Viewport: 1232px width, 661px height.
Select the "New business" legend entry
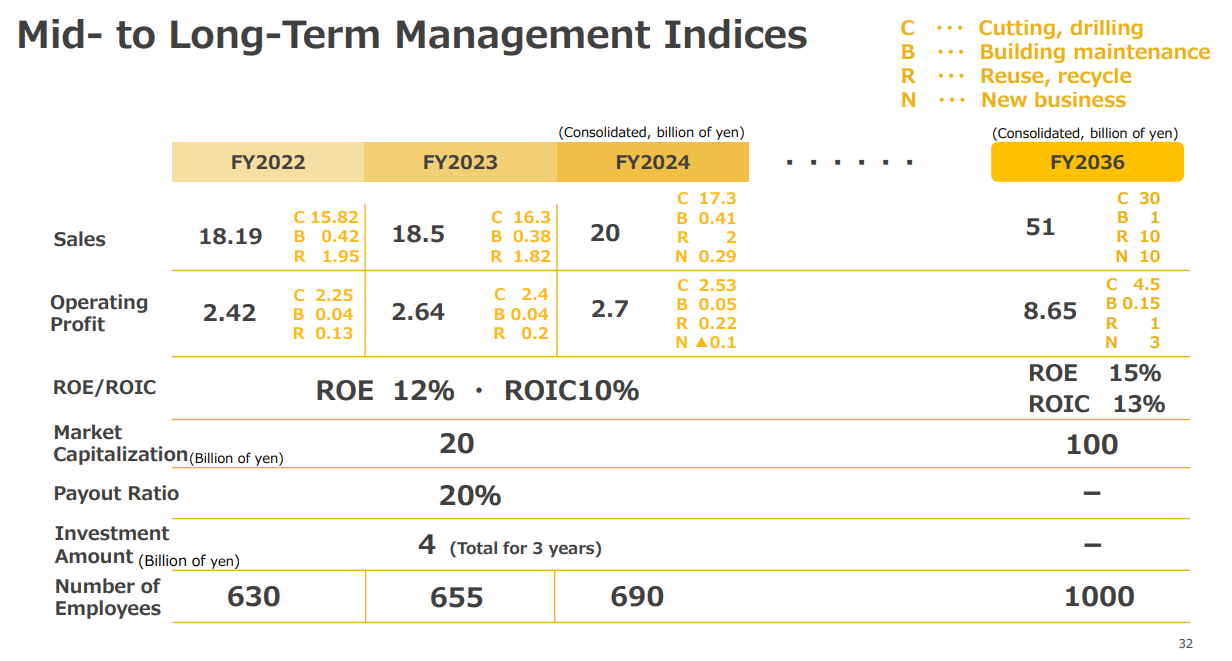click(x=1053, y=100)
